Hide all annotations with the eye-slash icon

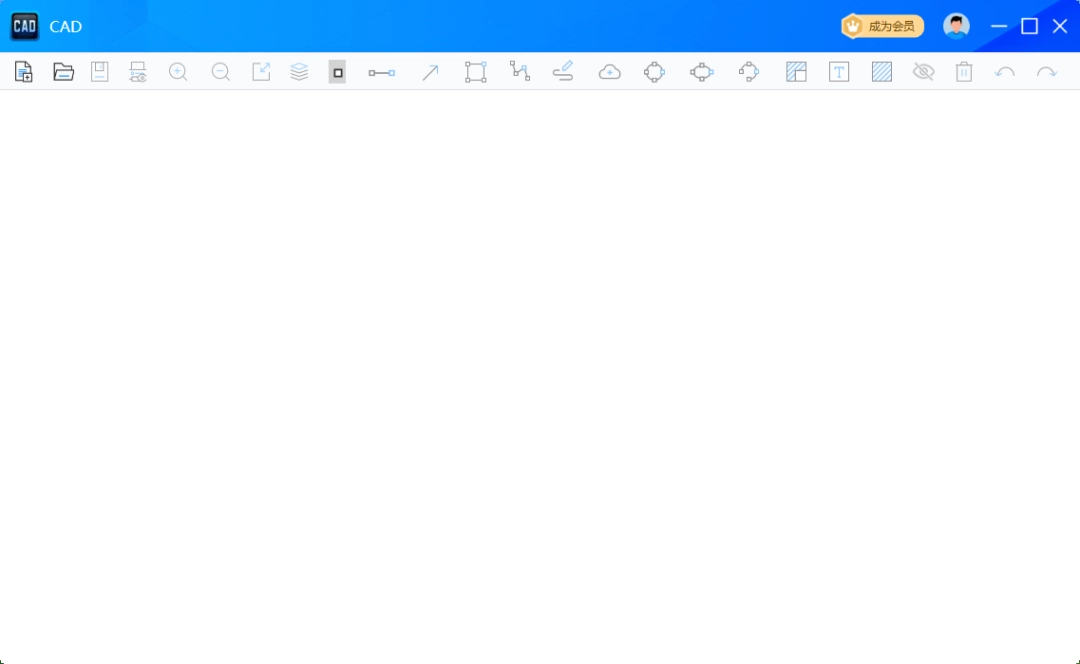923,71
